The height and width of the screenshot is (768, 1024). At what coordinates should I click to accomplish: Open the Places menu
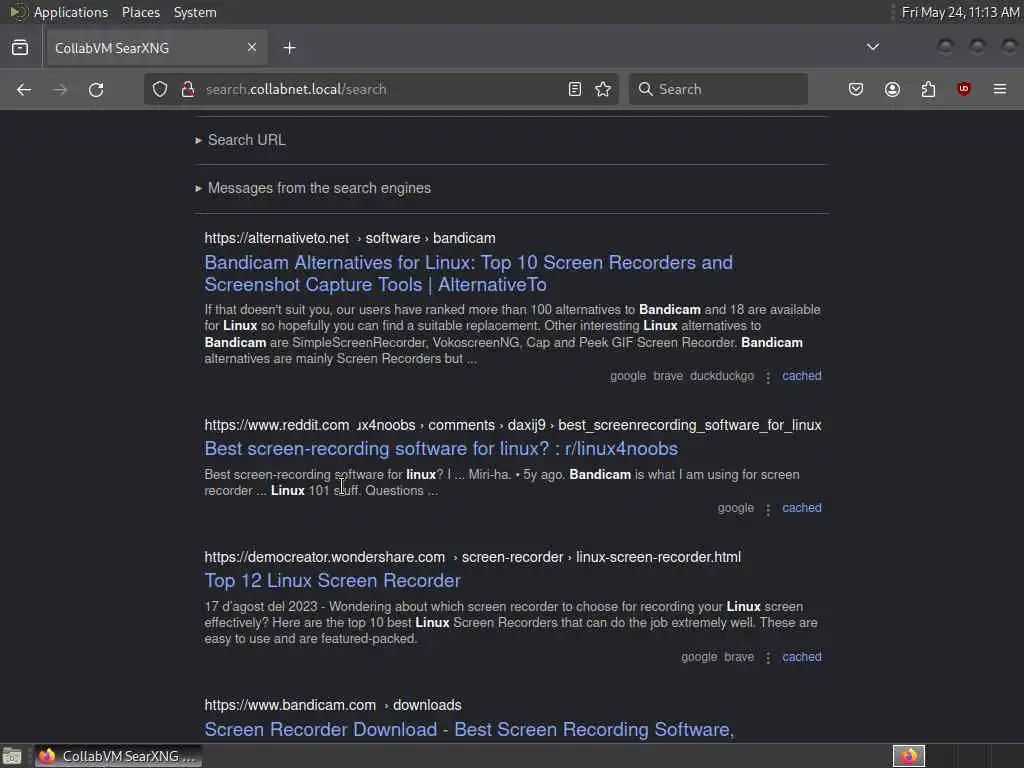[x=141, y=12]
